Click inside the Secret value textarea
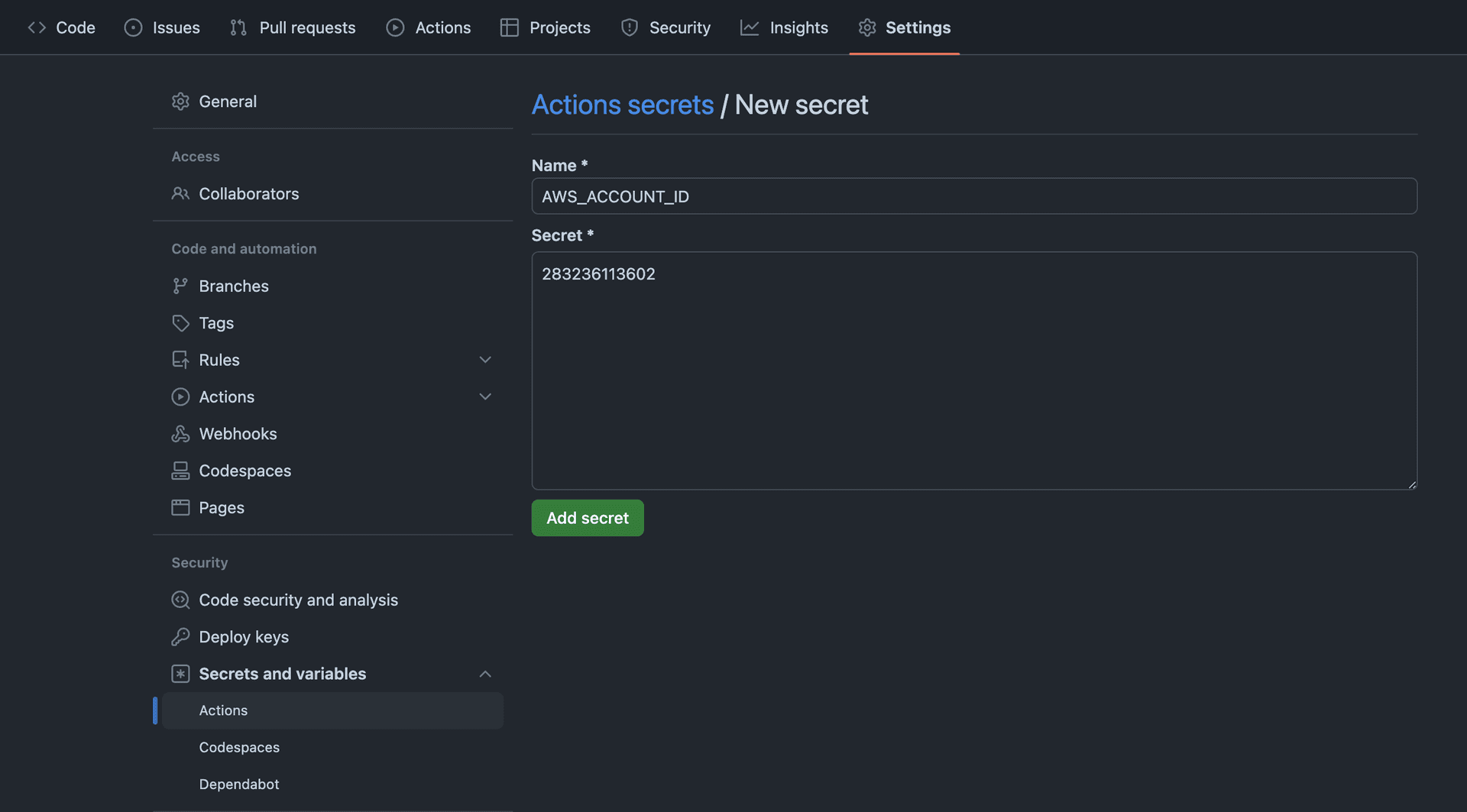1467x812 pixels. tap(973, 370)
